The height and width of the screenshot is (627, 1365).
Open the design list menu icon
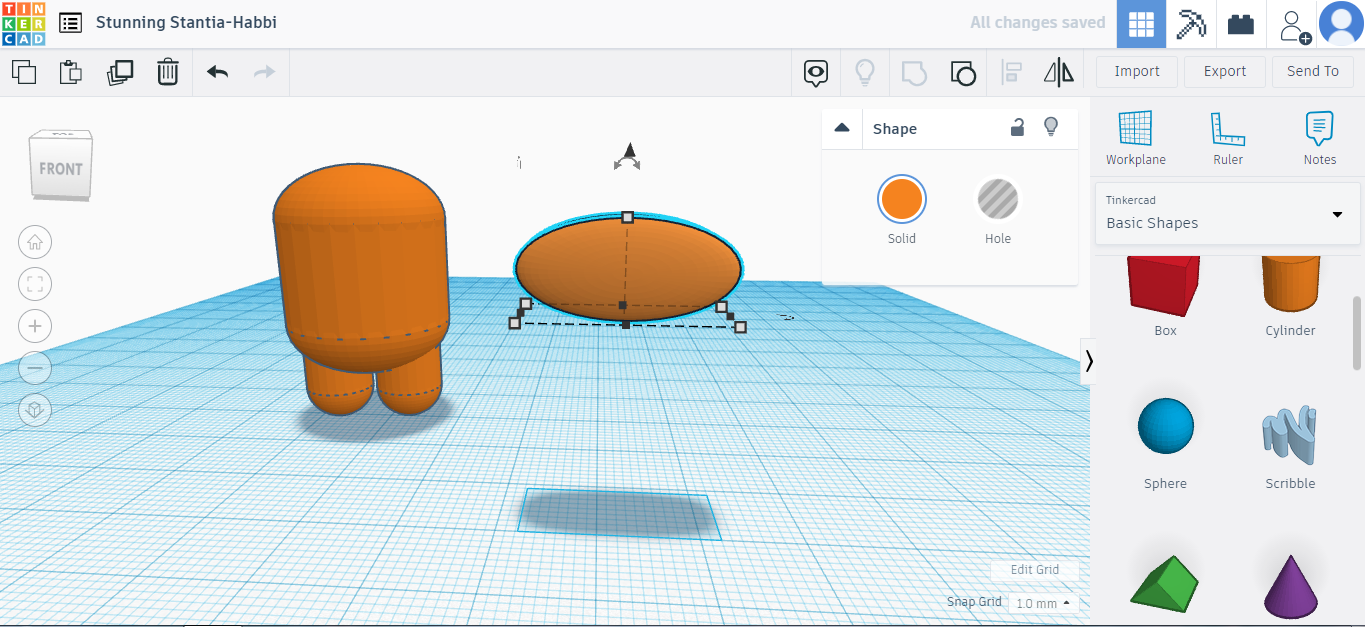pos(70,22)
